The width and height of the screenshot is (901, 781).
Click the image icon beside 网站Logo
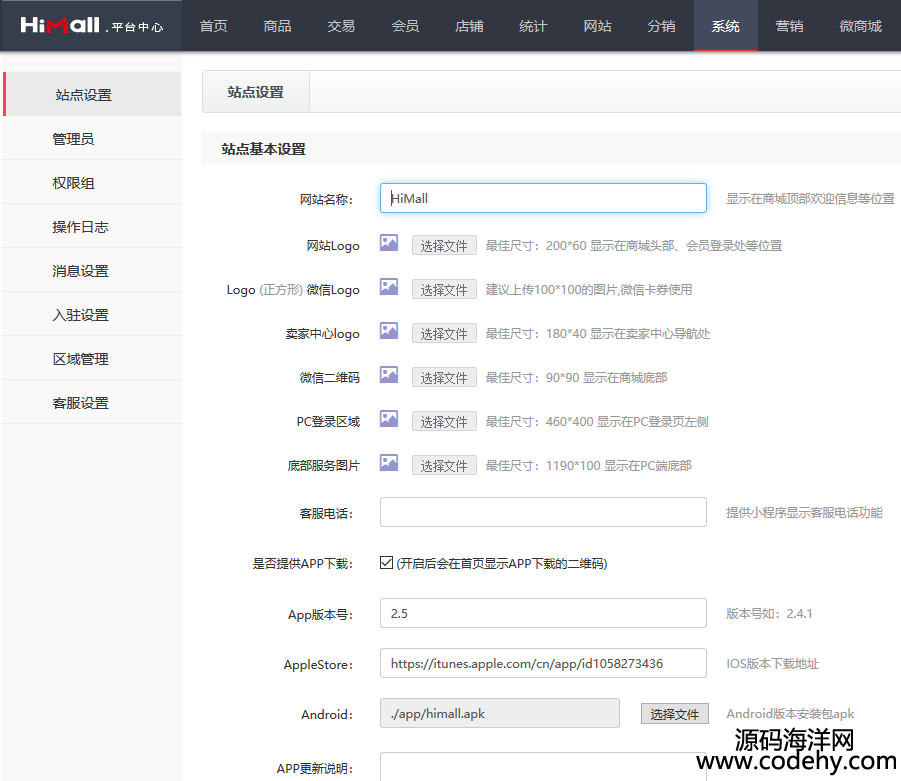(389, 243)
